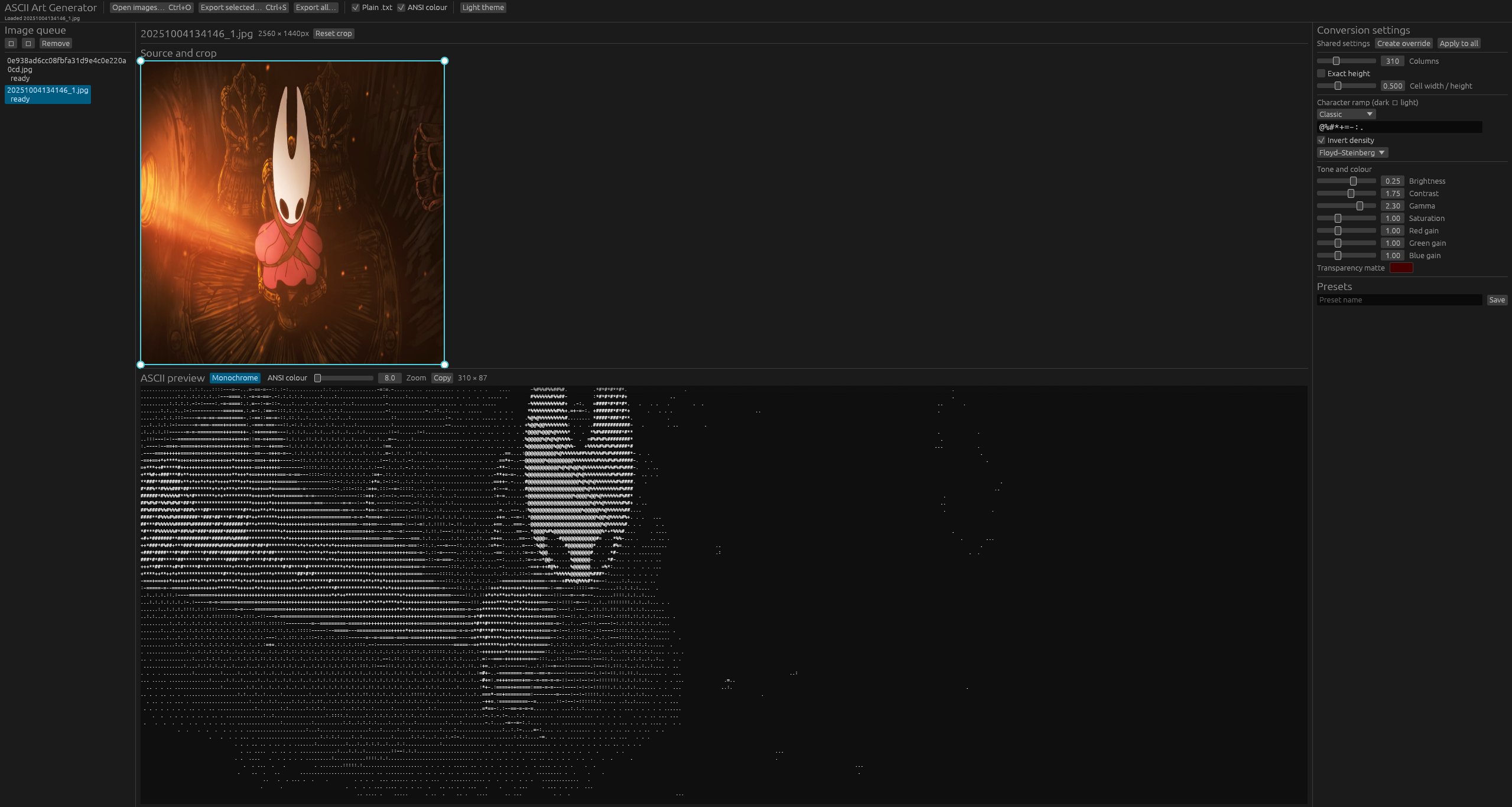
Task: Click Export selected… button
Action: pos(243,8)
